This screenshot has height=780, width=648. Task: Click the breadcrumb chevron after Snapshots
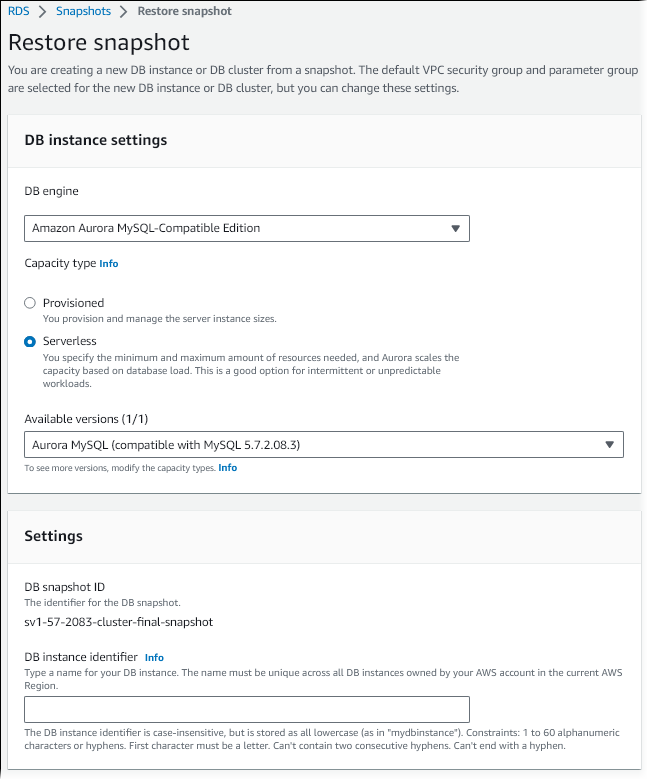[x=124, y=11]
